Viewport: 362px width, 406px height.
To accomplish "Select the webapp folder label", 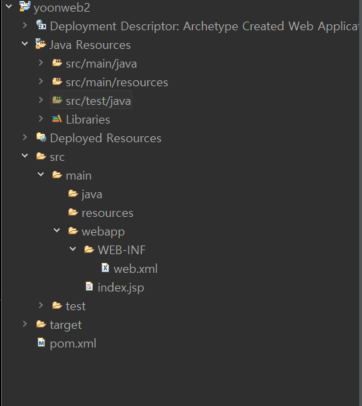I will click(103, 232).
